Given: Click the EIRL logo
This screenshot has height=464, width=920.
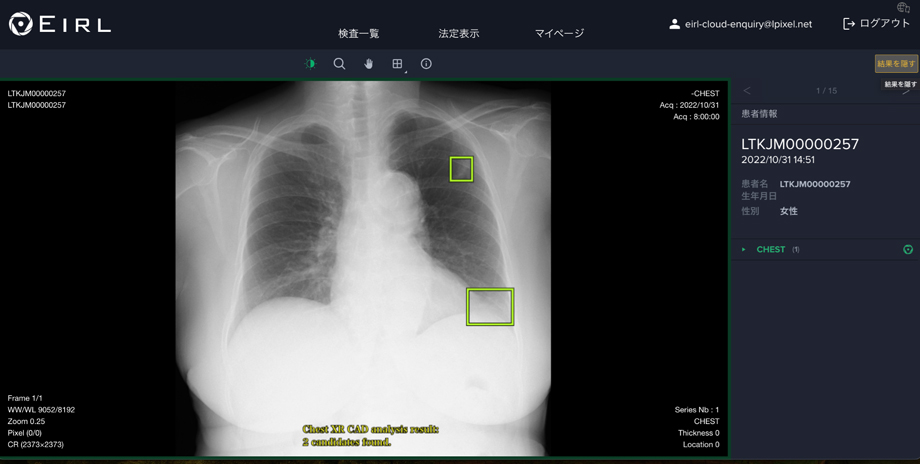Looking at the screenshot, I should 60,24.
